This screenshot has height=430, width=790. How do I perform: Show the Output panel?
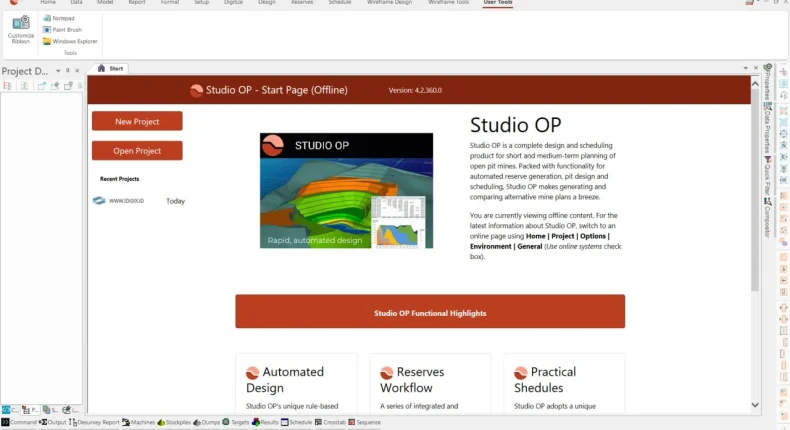[52, 422]
